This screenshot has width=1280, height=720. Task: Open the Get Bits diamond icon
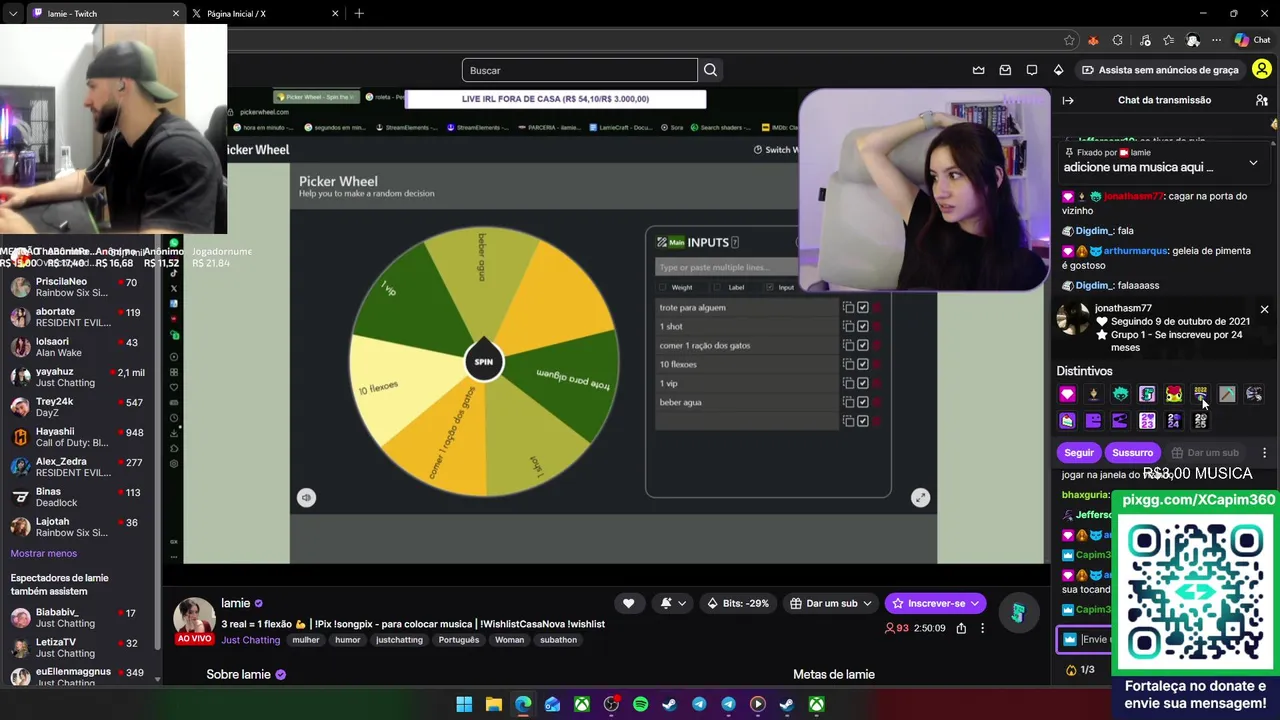click(1058, 70)
